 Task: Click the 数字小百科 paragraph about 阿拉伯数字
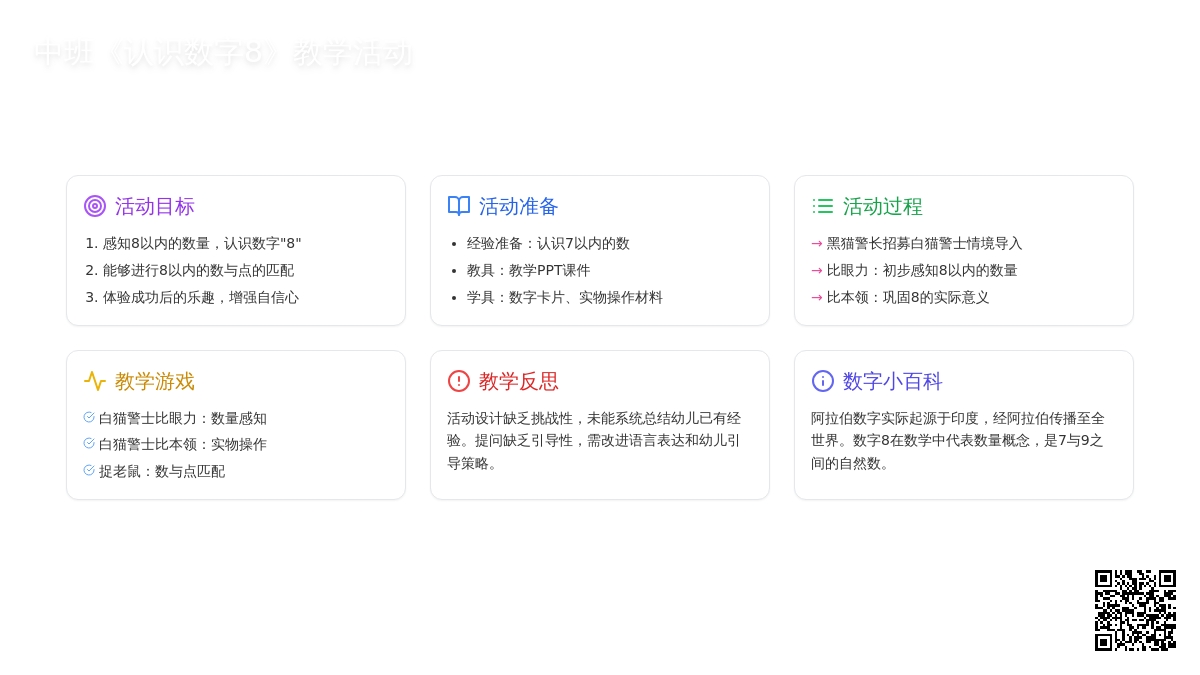click(958, 440)
